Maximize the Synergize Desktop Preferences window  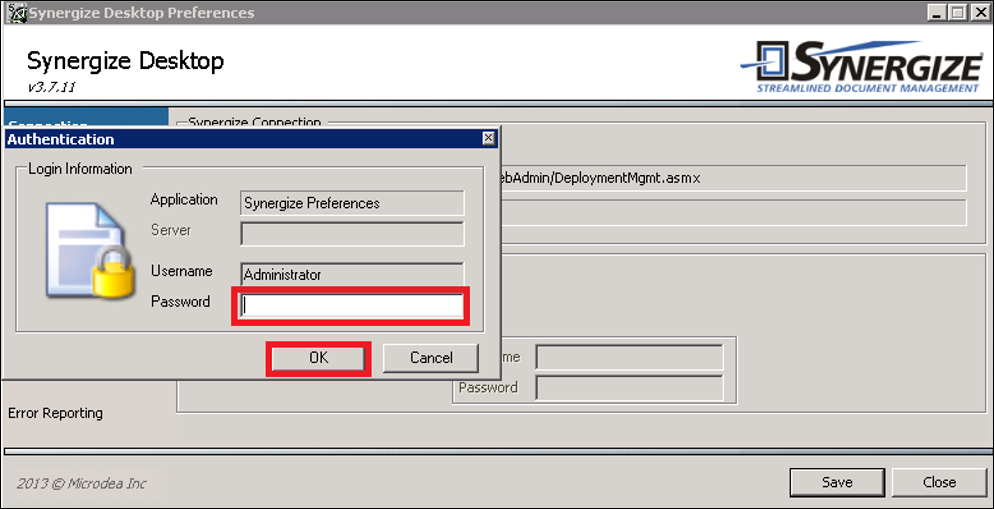[958, 12]
